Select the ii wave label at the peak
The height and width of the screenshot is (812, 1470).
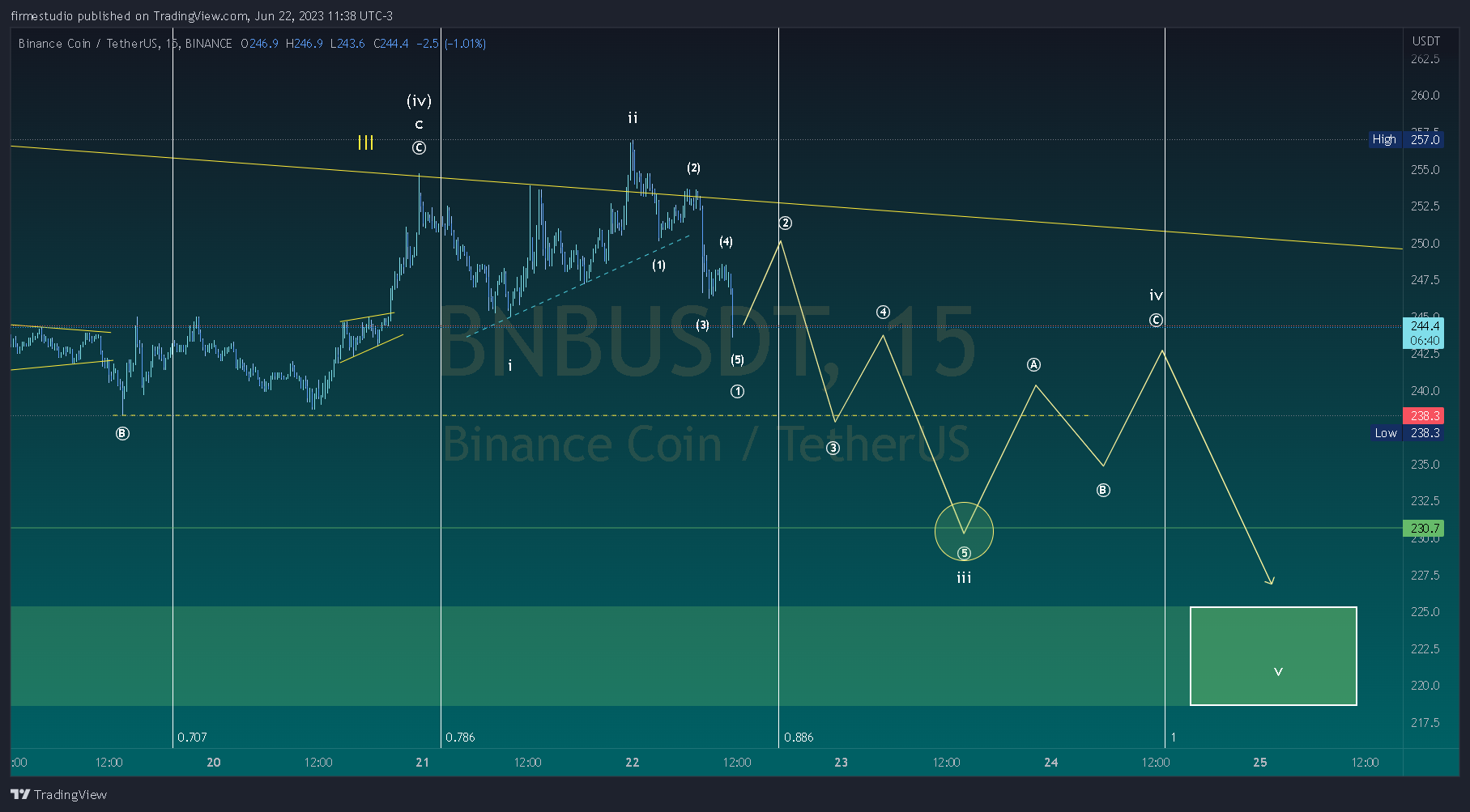click(x=633, y=118)
